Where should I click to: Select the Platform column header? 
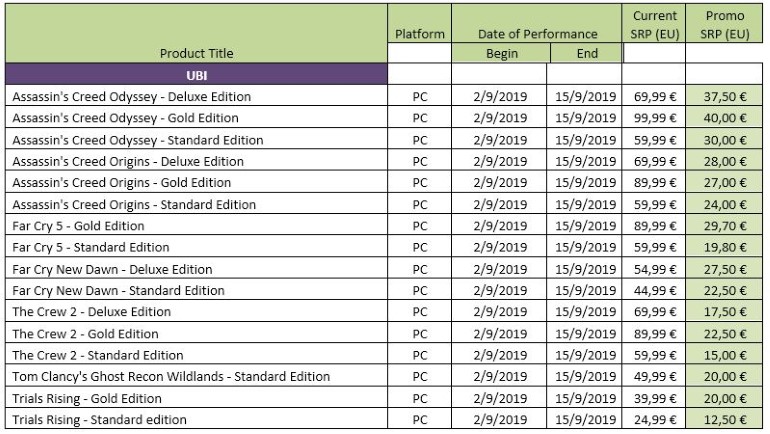pos(419,34)
